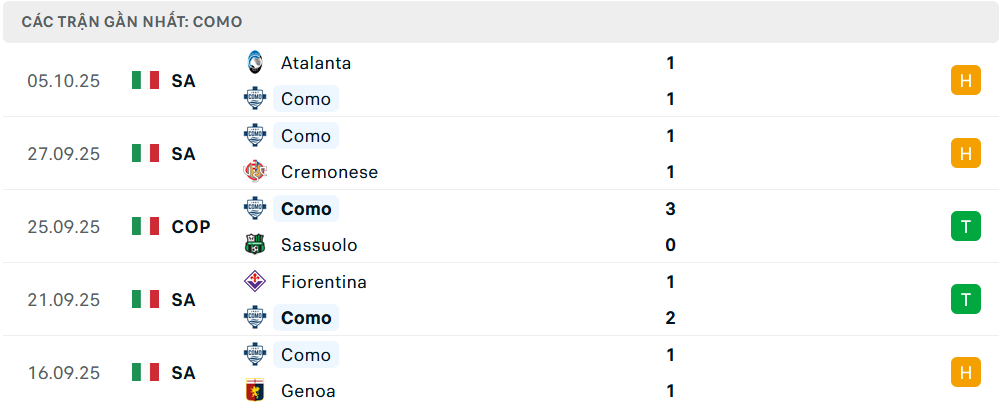This screenshot has height=407, width=1001.
Task: Click the Fiorentina club crest icon
Action: click(x=254, y=282)
